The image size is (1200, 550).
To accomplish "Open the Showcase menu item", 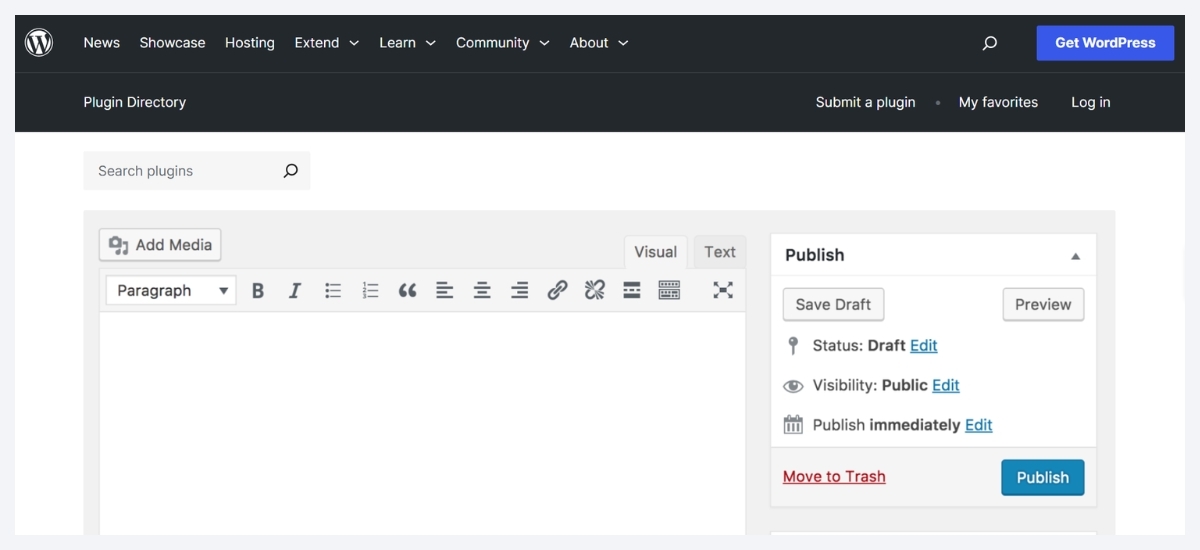I will 172,43.
